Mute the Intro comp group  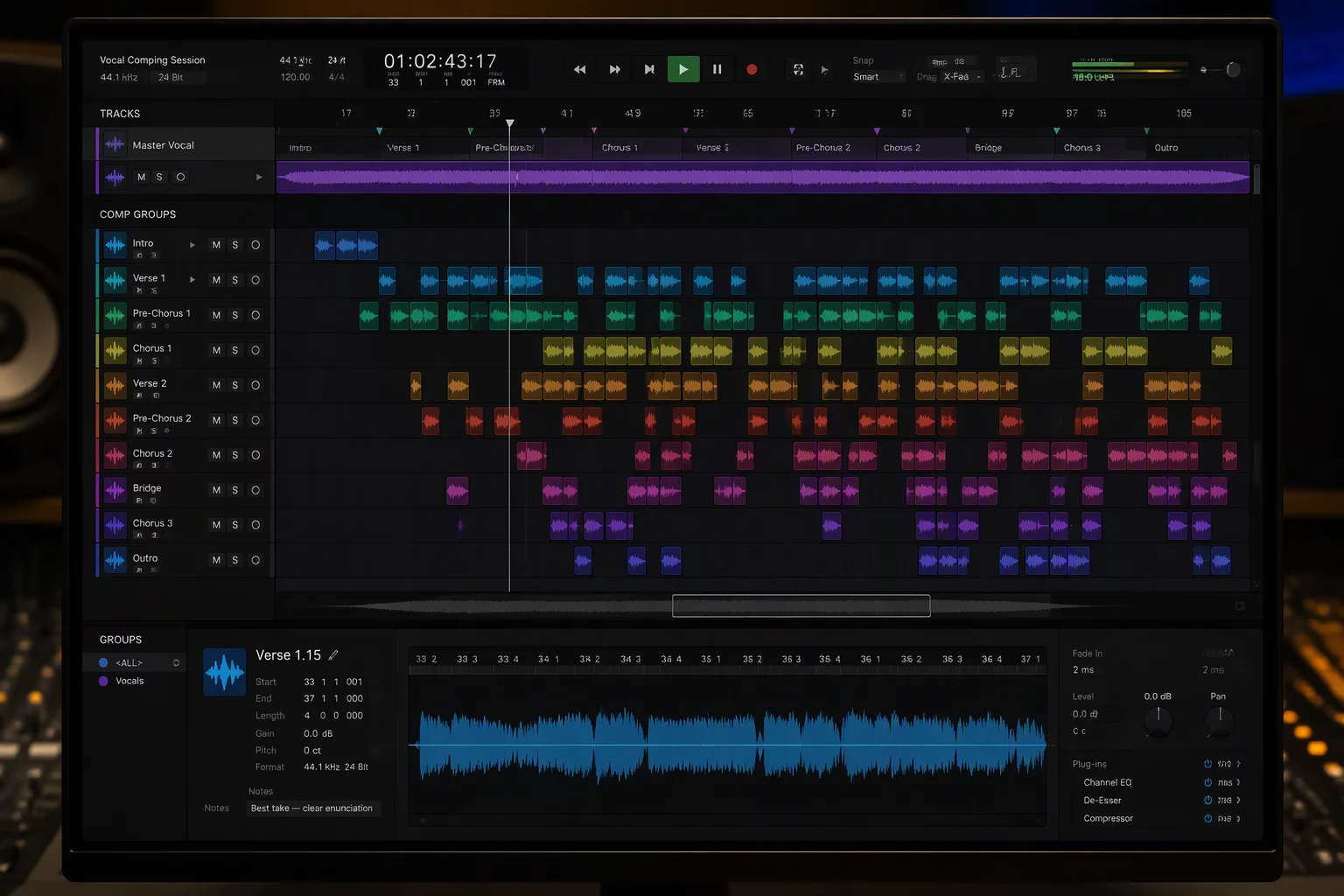pos(216,245)
